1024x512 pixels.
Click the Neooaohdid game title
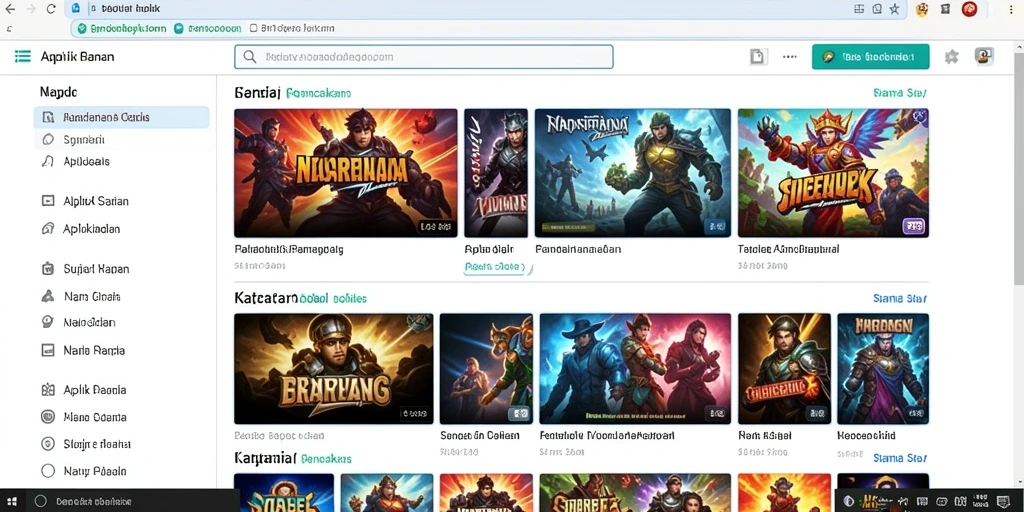tap(867, 435)
